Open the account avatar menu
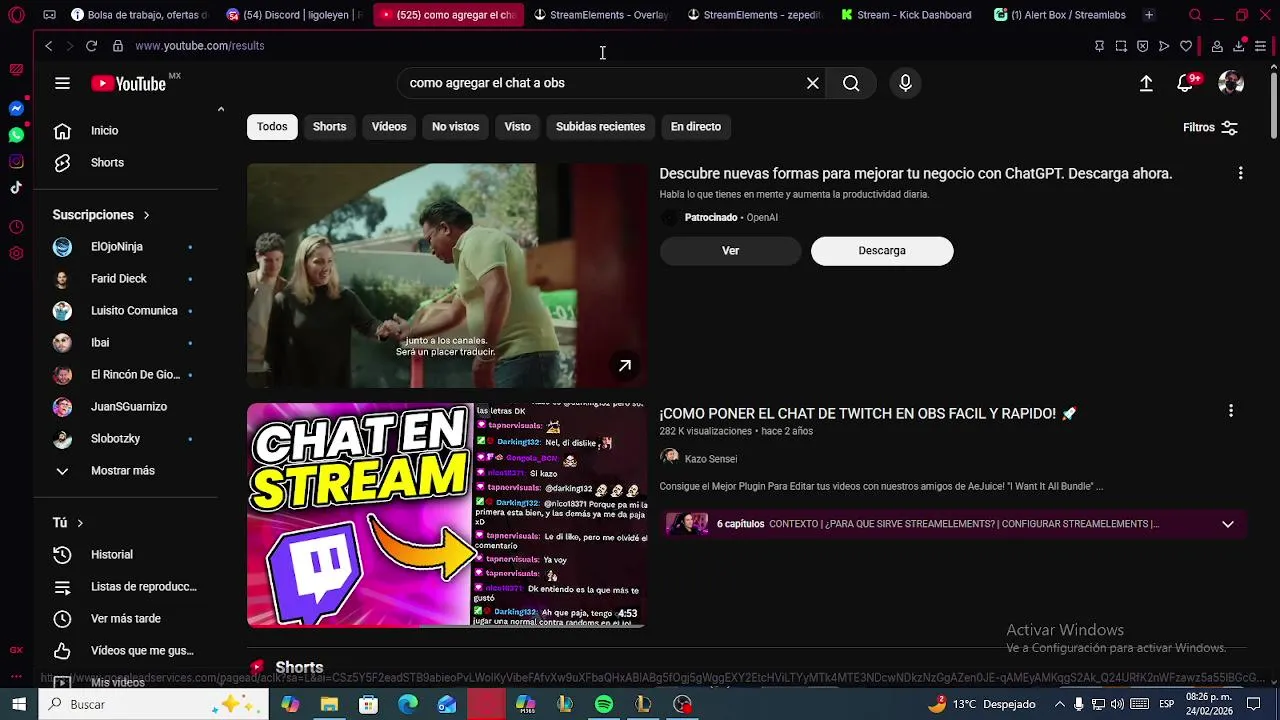Image resolution: width=1280 pixels, height=720 pixels. tap(1231, 83)
